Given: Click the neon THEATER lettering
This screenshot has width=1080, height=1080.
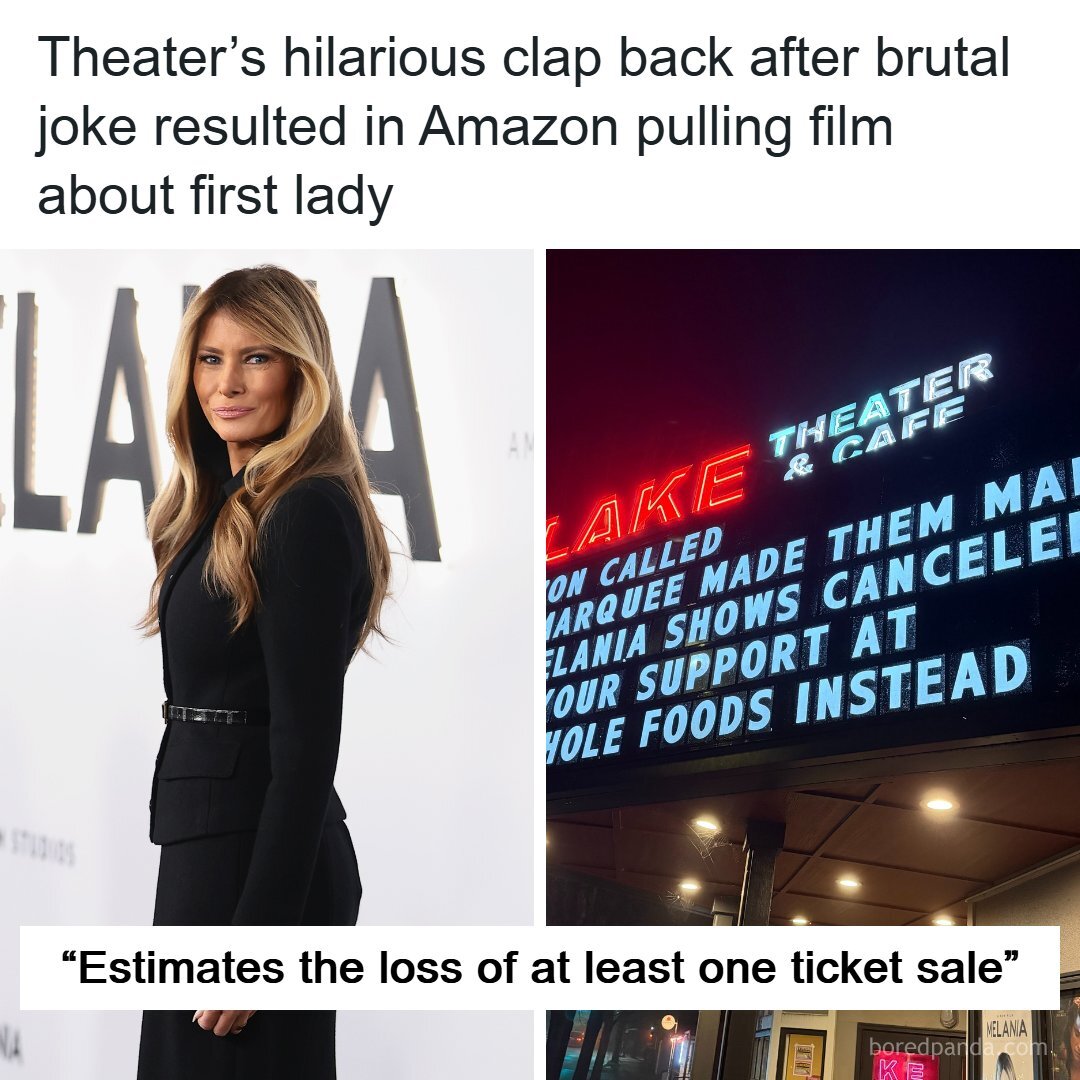Looking at the screenshot, I should pos(880,405).
